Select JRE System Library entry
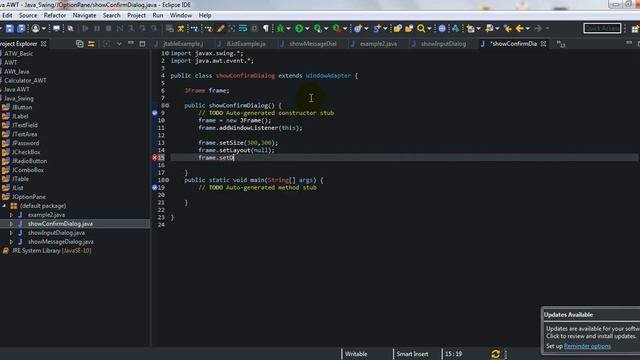This screenshot has width=640, height=360. coord(51,251)
